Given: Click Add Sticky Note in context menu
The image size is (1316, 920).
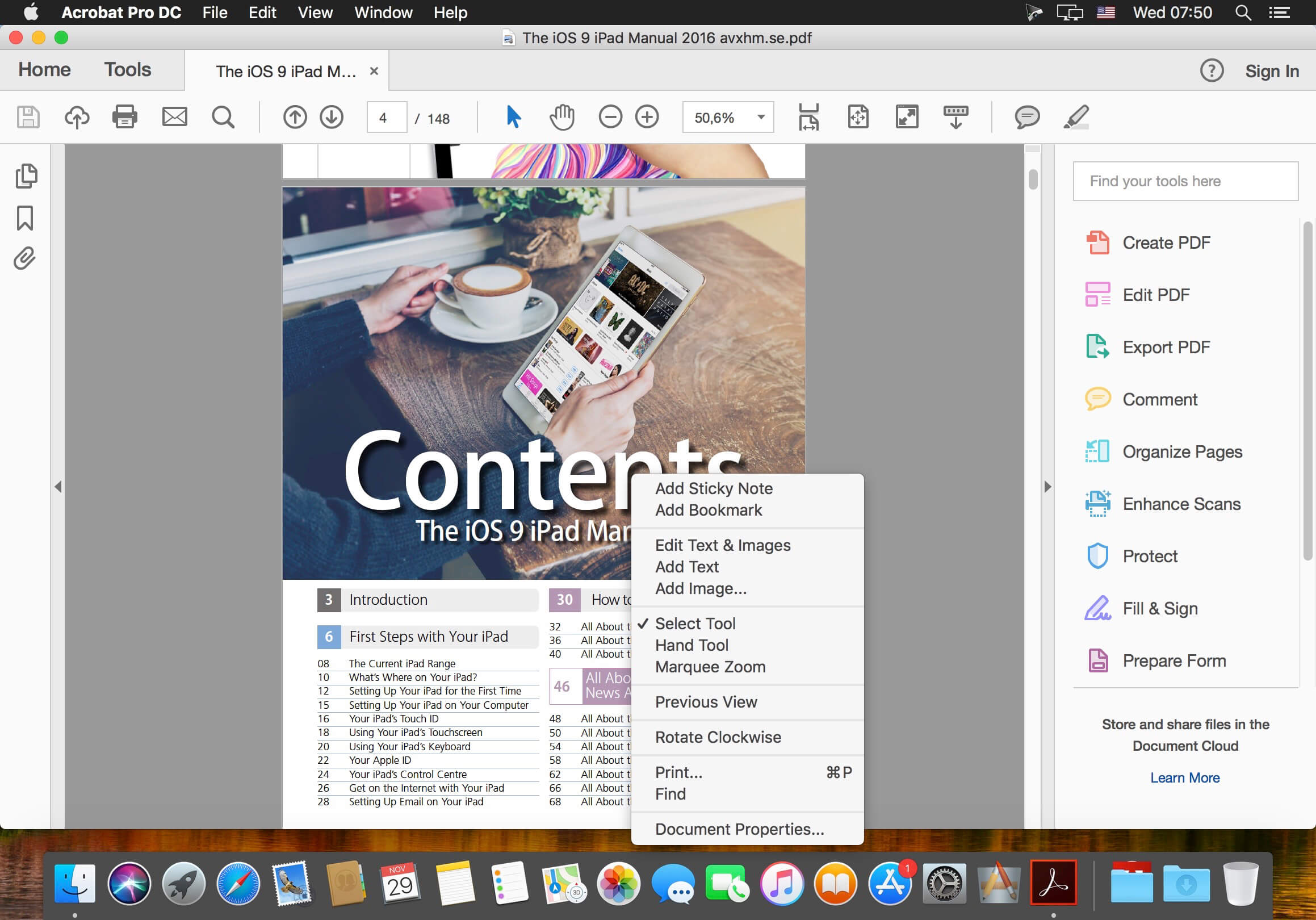Looking at the screenshot, I should [714, 488].
